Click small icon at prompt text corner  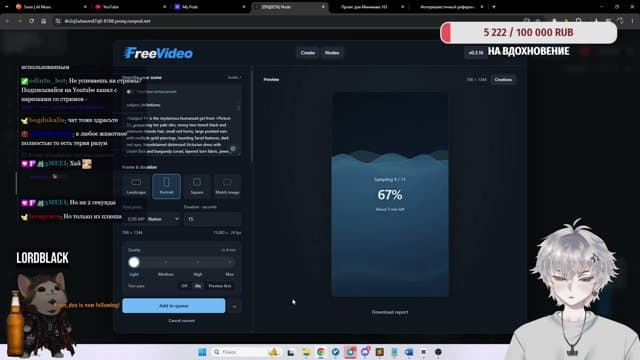coord(233,149)
